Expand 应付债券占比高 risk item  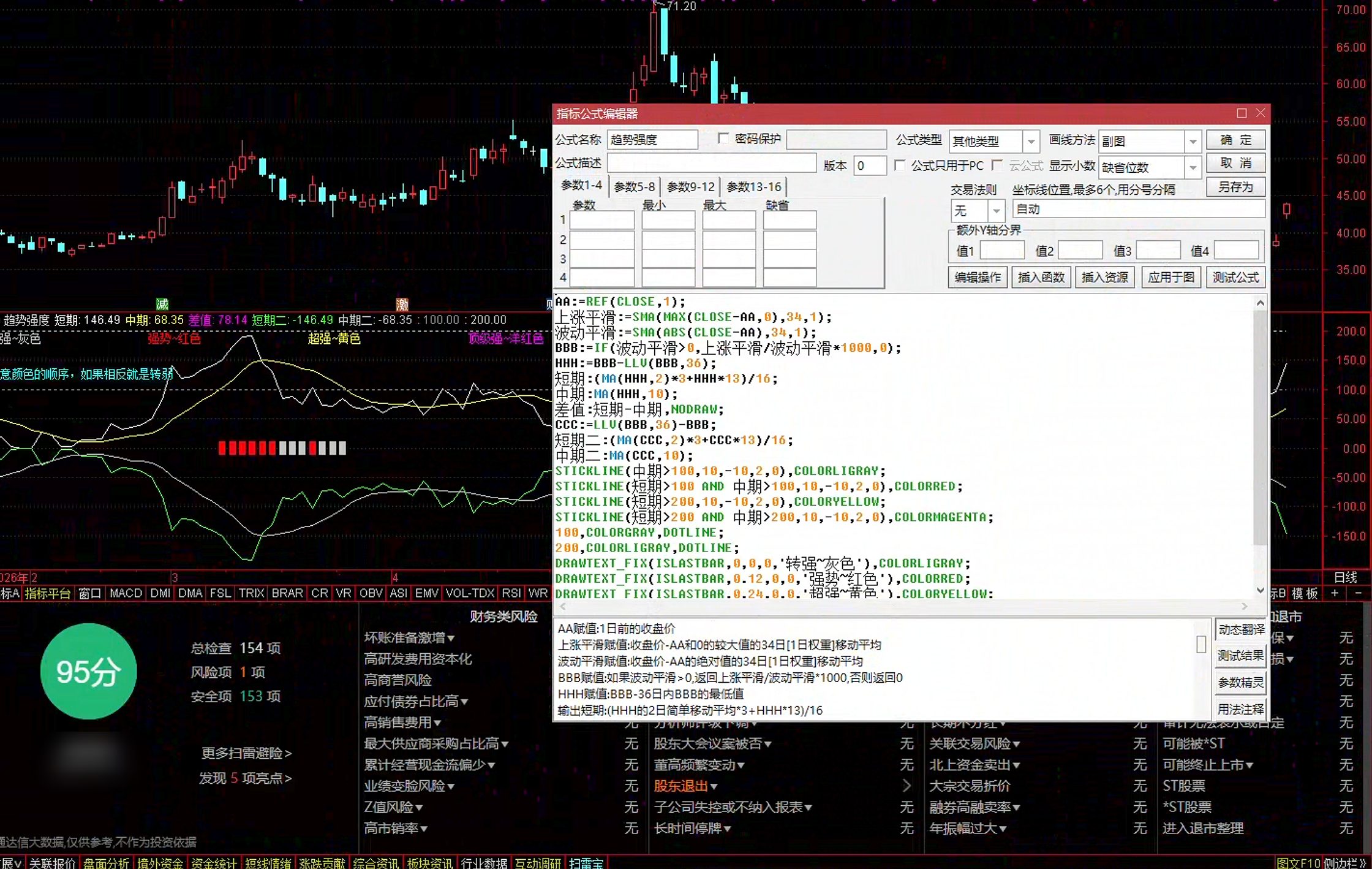point(416,701)
